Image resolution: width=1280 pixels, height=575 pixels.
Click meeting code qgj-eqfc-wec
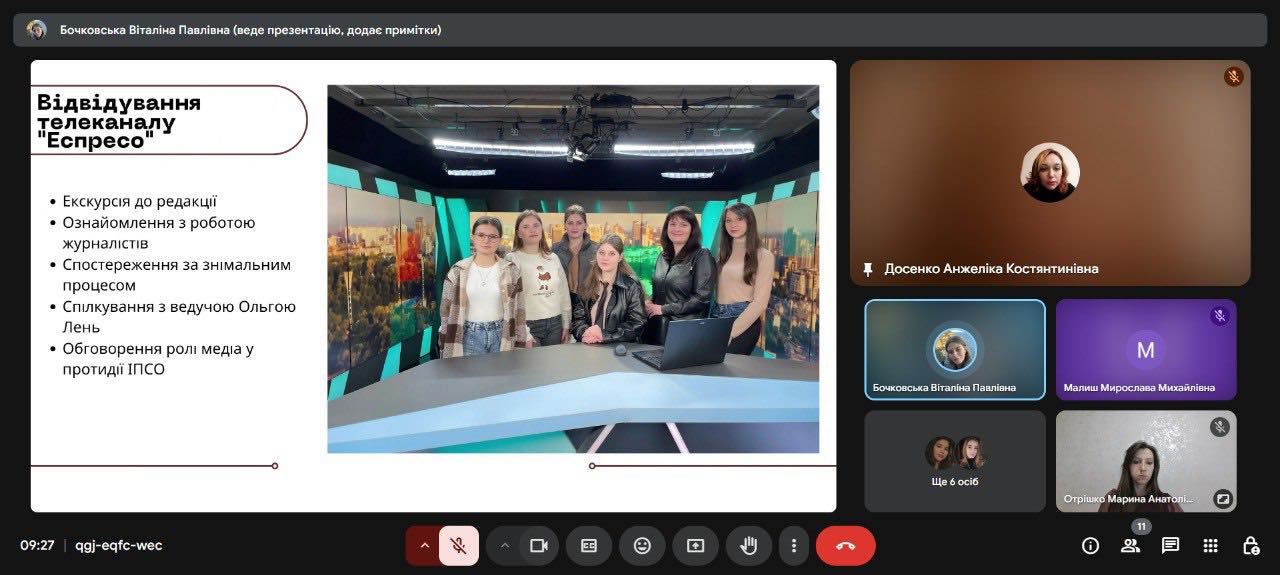click(x=119, y=546)
